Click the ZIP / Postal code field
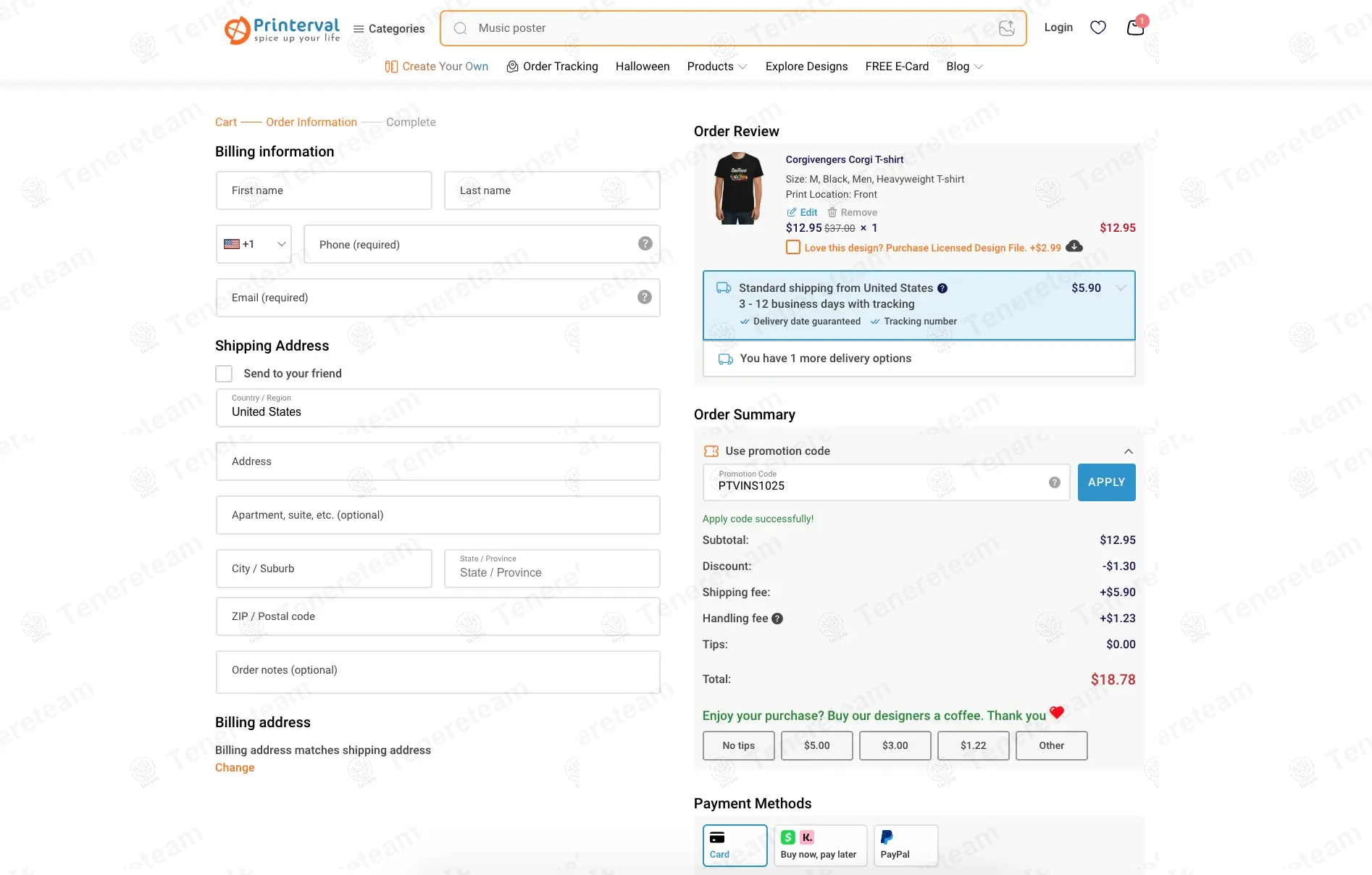 pos(438,616)
